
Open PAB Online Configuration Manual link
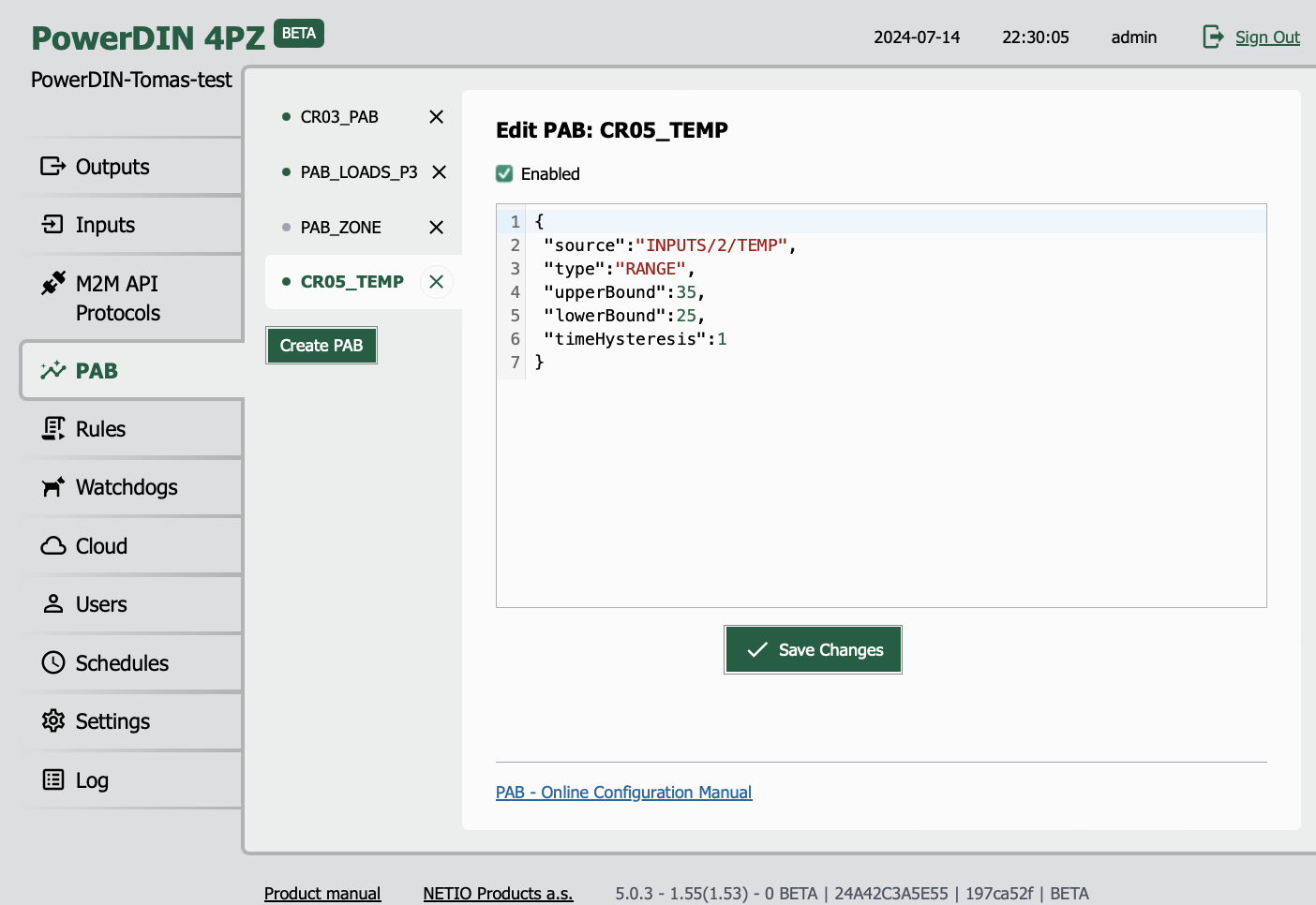pyautogui.click(x=623, y=793)
